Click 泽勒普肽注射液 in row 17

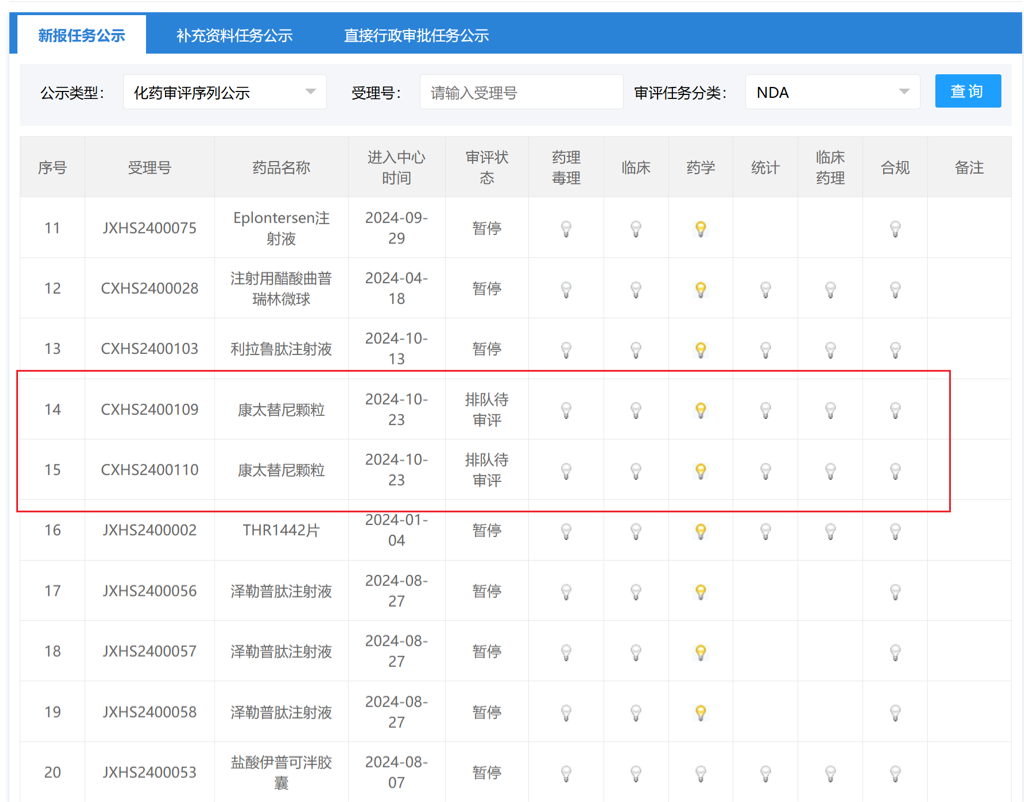click(x=281, y=591)
